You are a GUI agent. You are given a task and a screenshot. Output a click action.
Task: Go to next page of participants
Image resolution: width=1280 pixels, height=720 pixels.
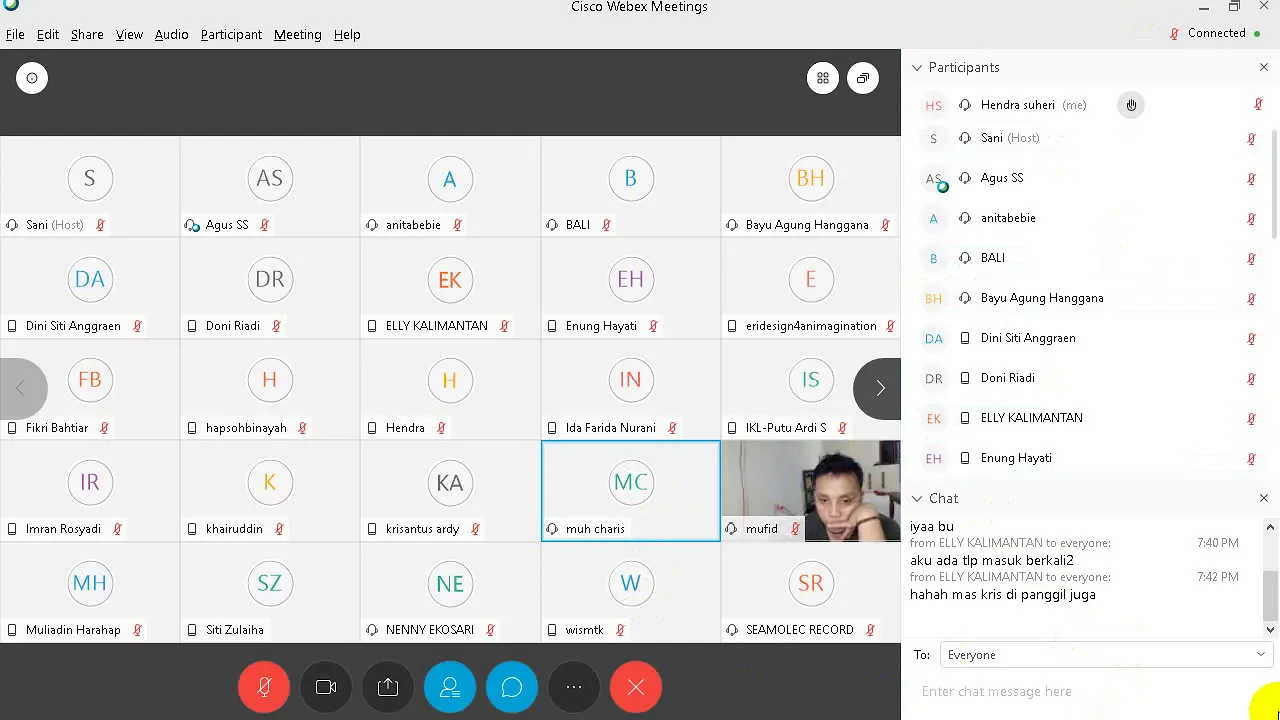[879, 388]
